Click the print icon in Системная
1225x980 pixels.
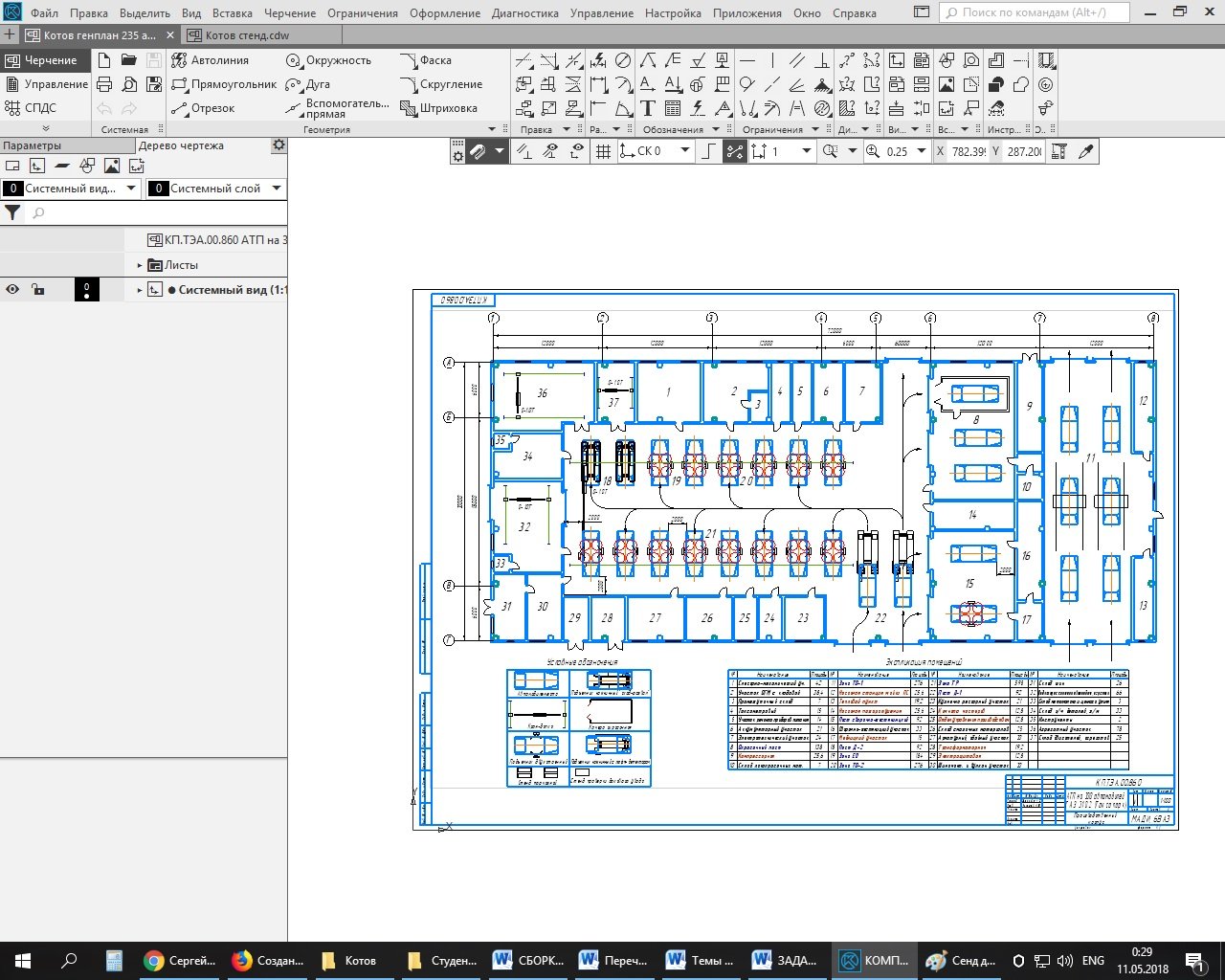point(104,84)
